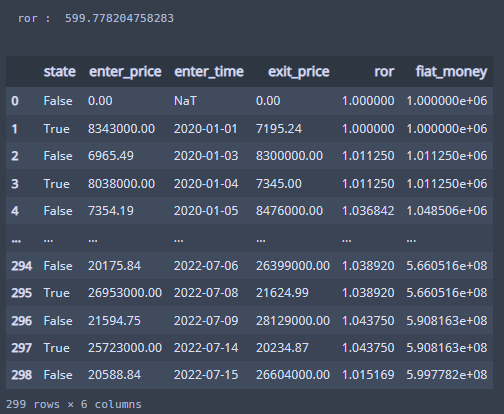Click enter_price 25723000.00
Image resolution: width=504 pixels, height=414 pixels.
pos(125,348)
